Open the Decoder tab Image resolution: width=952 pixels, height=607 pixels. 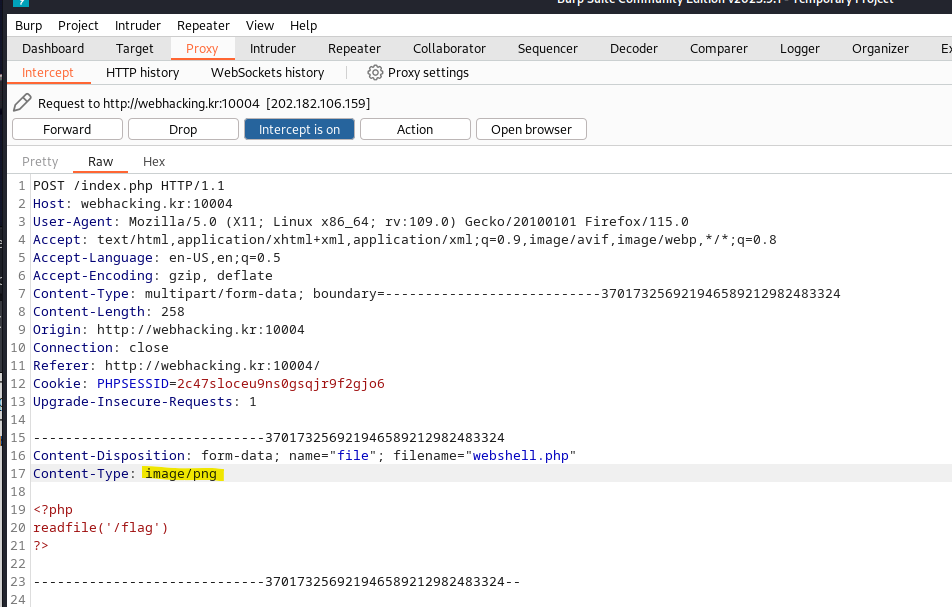click(x=634, y=49)
